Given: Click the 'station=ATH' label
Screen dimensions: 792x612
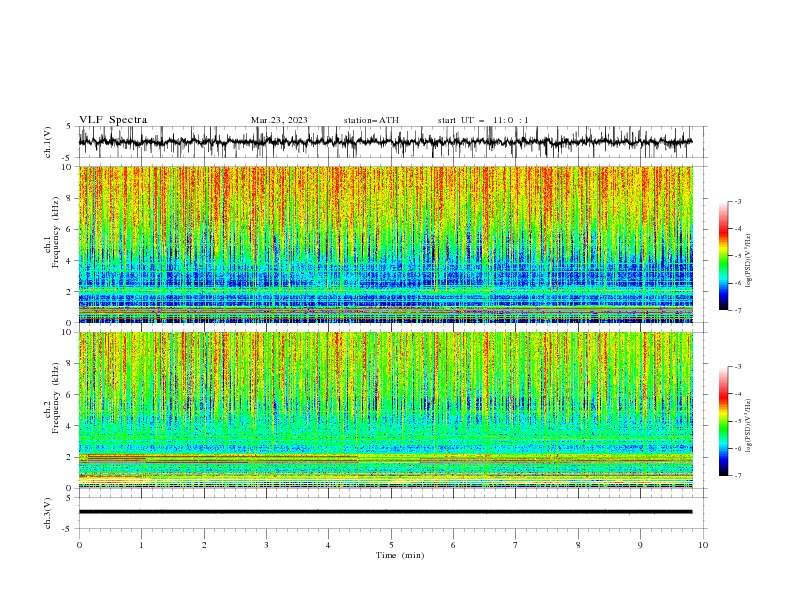Looking at the screenshot, I should (371, 120).
